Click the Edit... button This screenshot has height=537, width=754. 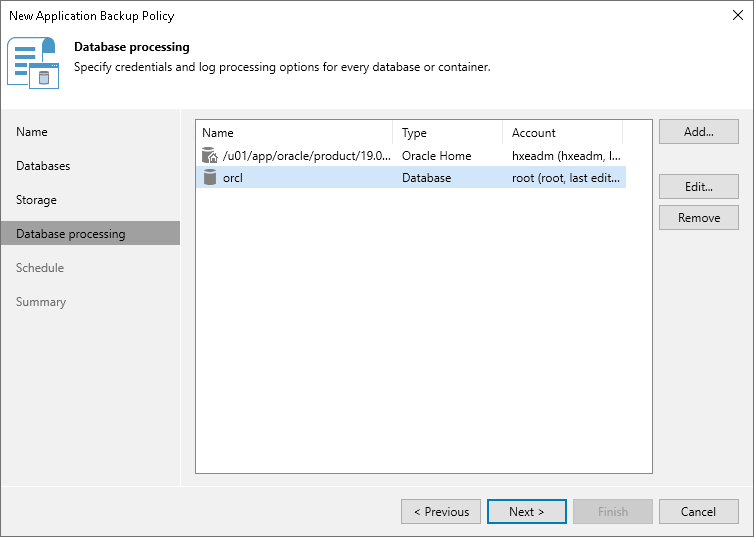(x=699, y=187)
